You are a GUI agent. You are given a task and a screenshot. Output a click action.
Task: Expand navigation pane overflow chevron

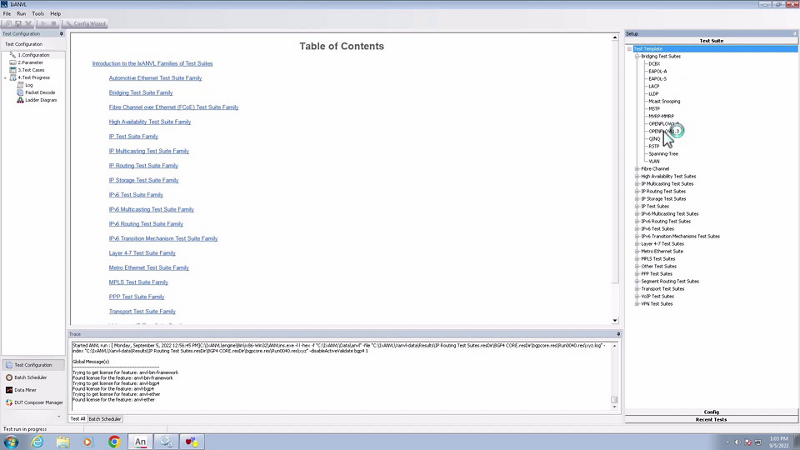click(x=59, y=416)
